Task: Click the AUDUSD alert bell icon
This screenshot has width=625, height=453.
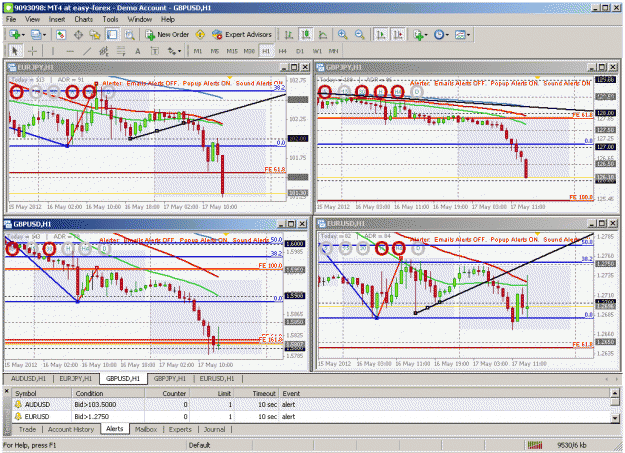Action: [18, 404]
